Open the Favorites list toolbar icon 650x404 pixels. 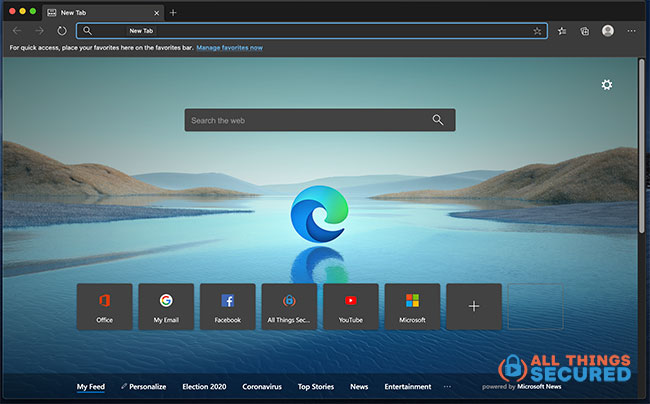coord(562,31)
